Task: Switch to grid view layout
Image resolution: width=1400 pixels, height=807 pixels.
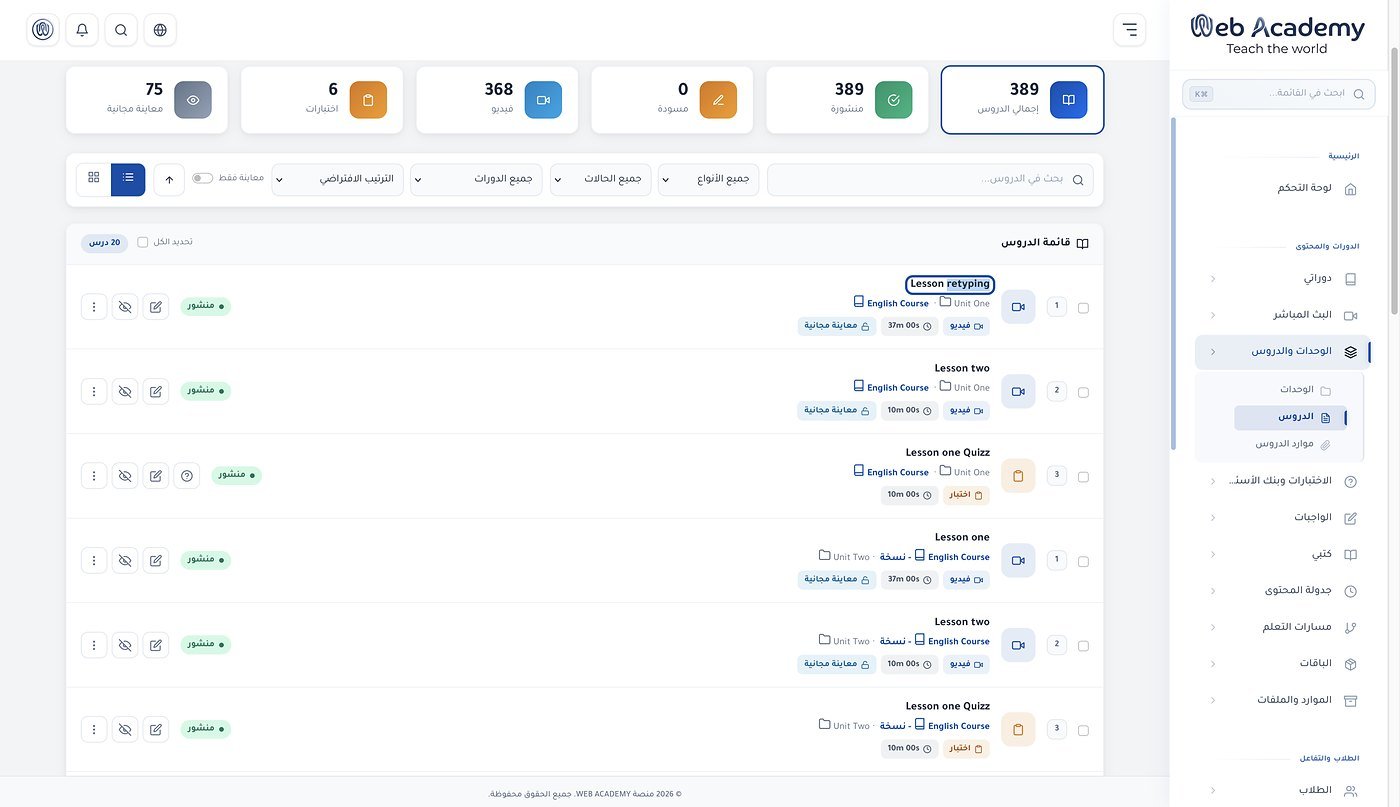Action: coord(94,179)
